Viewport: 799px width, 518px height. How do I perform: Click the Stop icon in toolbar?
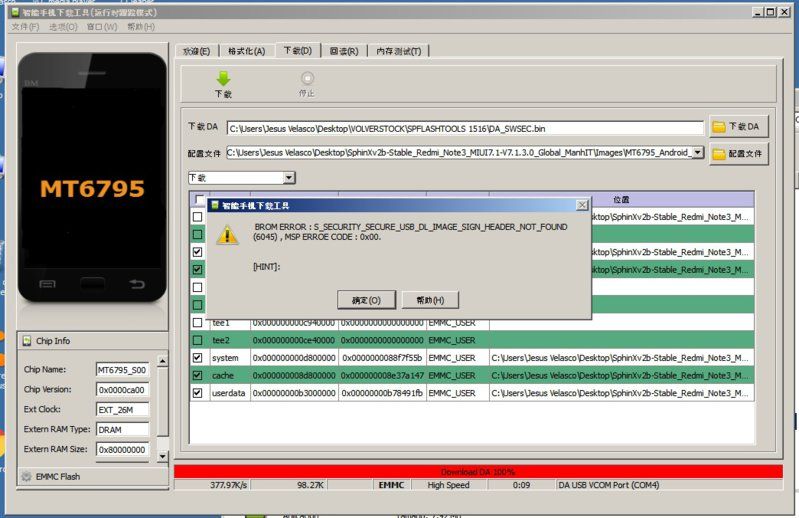click(x=307, y=78)
